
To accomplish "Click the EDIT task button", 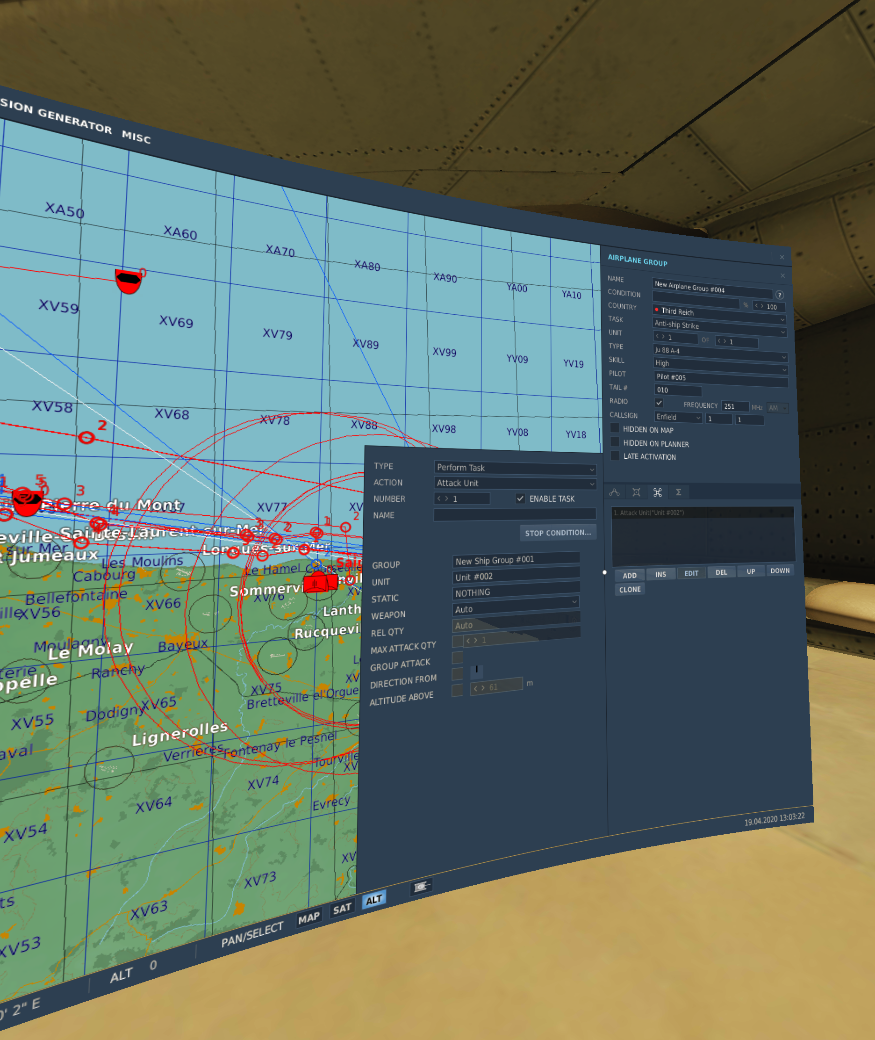I will (x=691, y=573).
